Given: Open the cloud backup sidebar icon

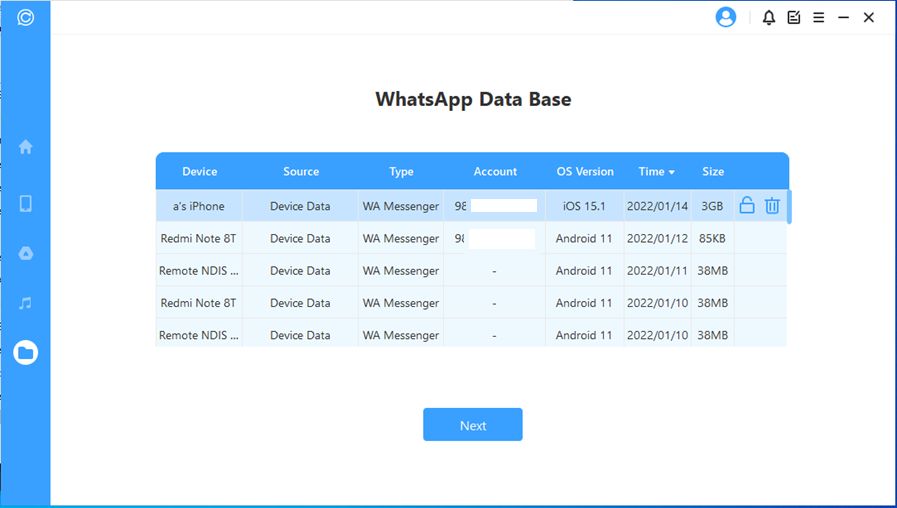Looking at the screenshot, I should (x=26, y=254).
